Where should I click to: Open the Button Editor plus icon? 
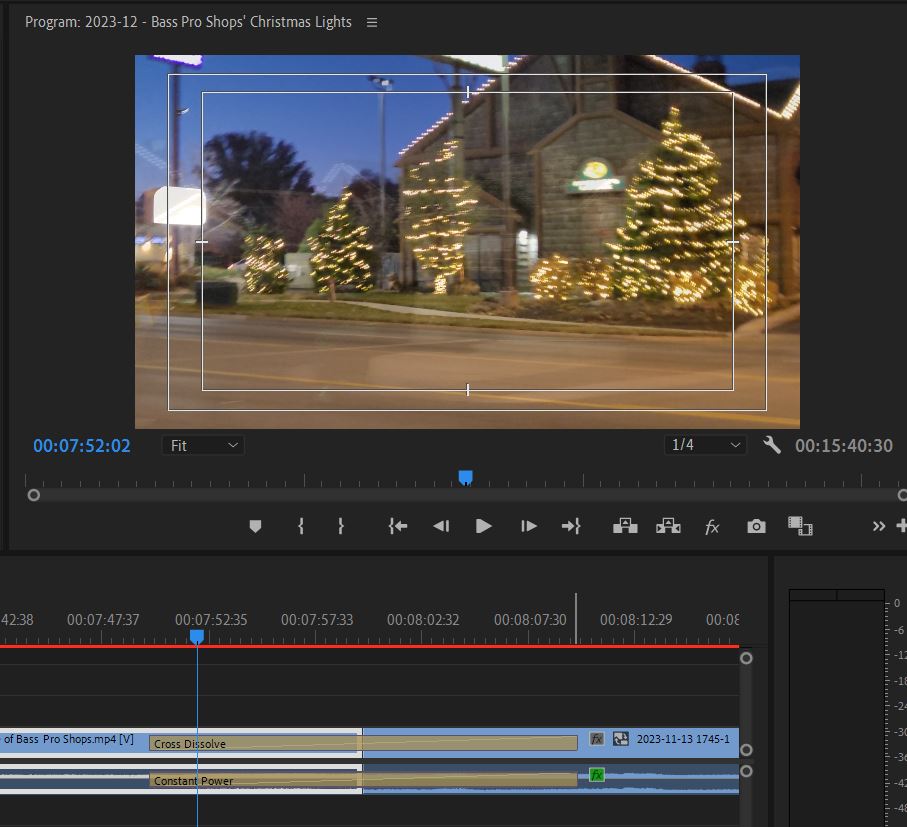(901, 526)
